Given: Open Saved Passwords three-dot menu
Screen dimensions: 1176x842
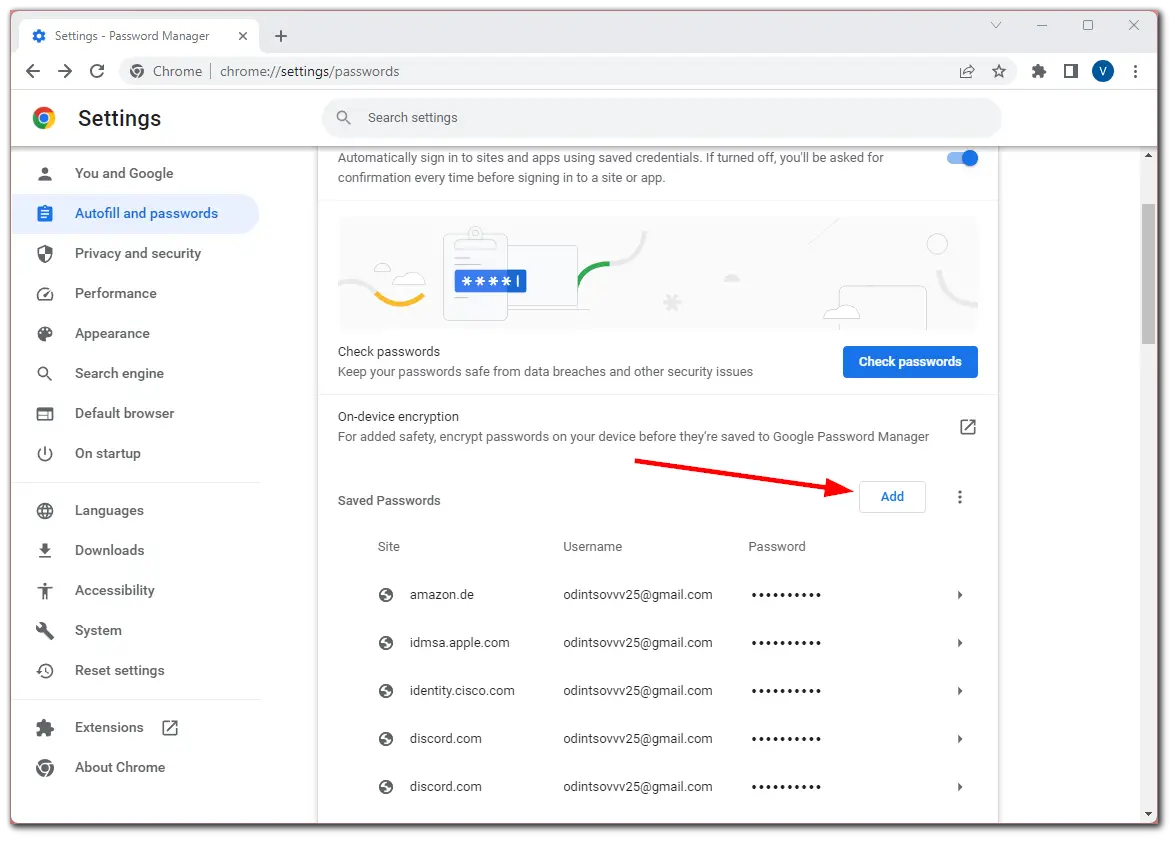Looking at the screenshot, I should tap(960, 497).
